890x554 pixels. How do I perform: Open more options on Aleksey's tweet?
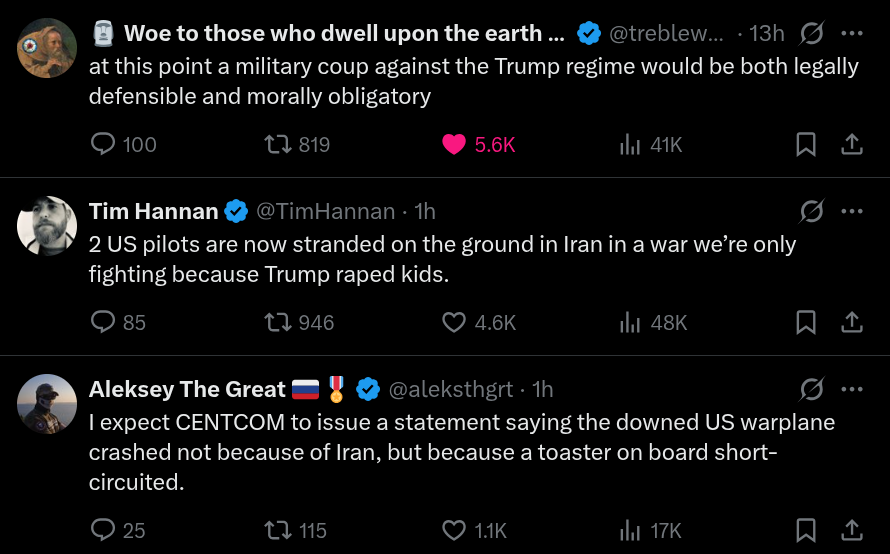click(851, 389)
